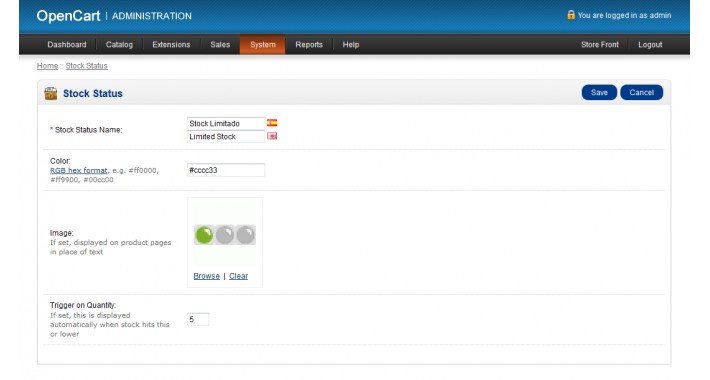Click the 'Trigger on Quantity:' label
Image resolution: width=710 pixels, height=380 pixels.
[83, 305]
